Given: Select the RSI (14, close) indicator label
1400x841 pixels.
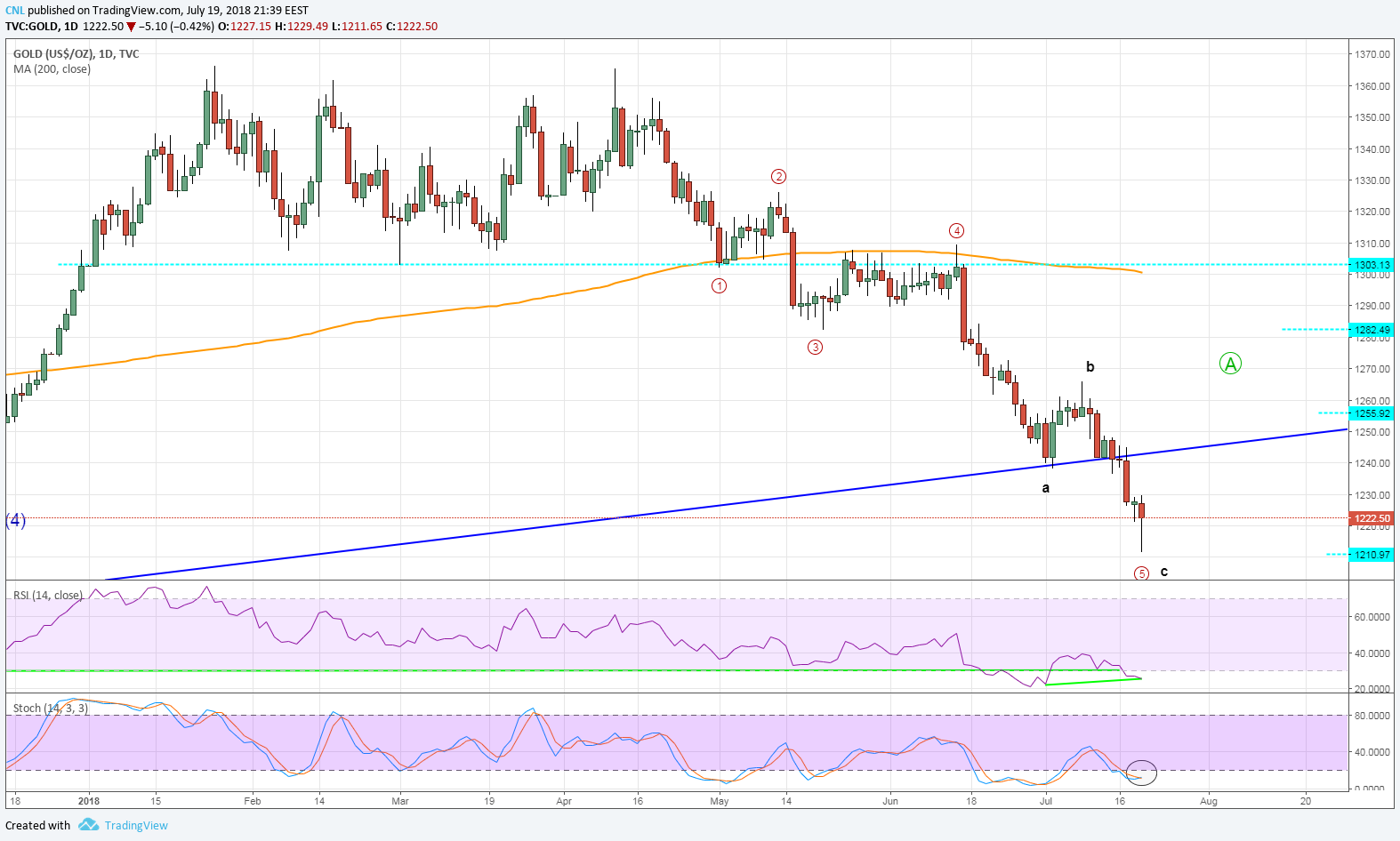Looking at the screenshot, I should (48, 596).
